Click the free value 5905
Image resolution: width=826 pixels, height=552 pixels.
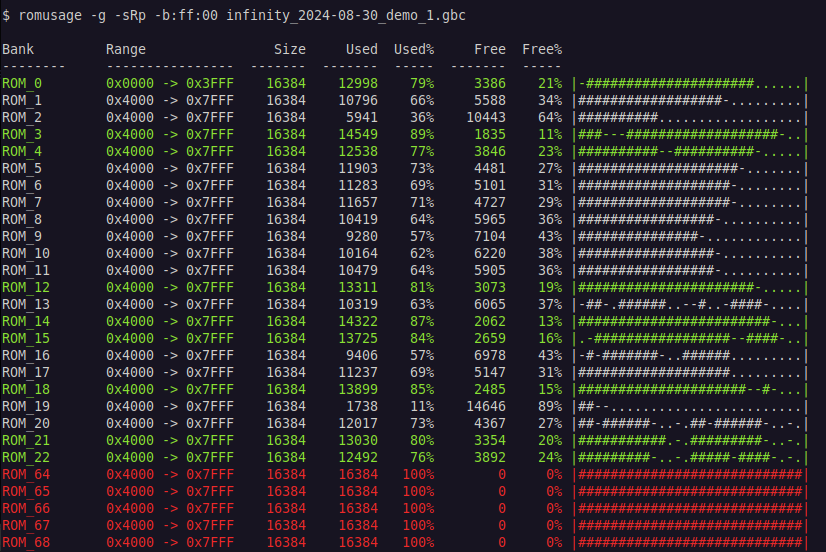point(490,270)
